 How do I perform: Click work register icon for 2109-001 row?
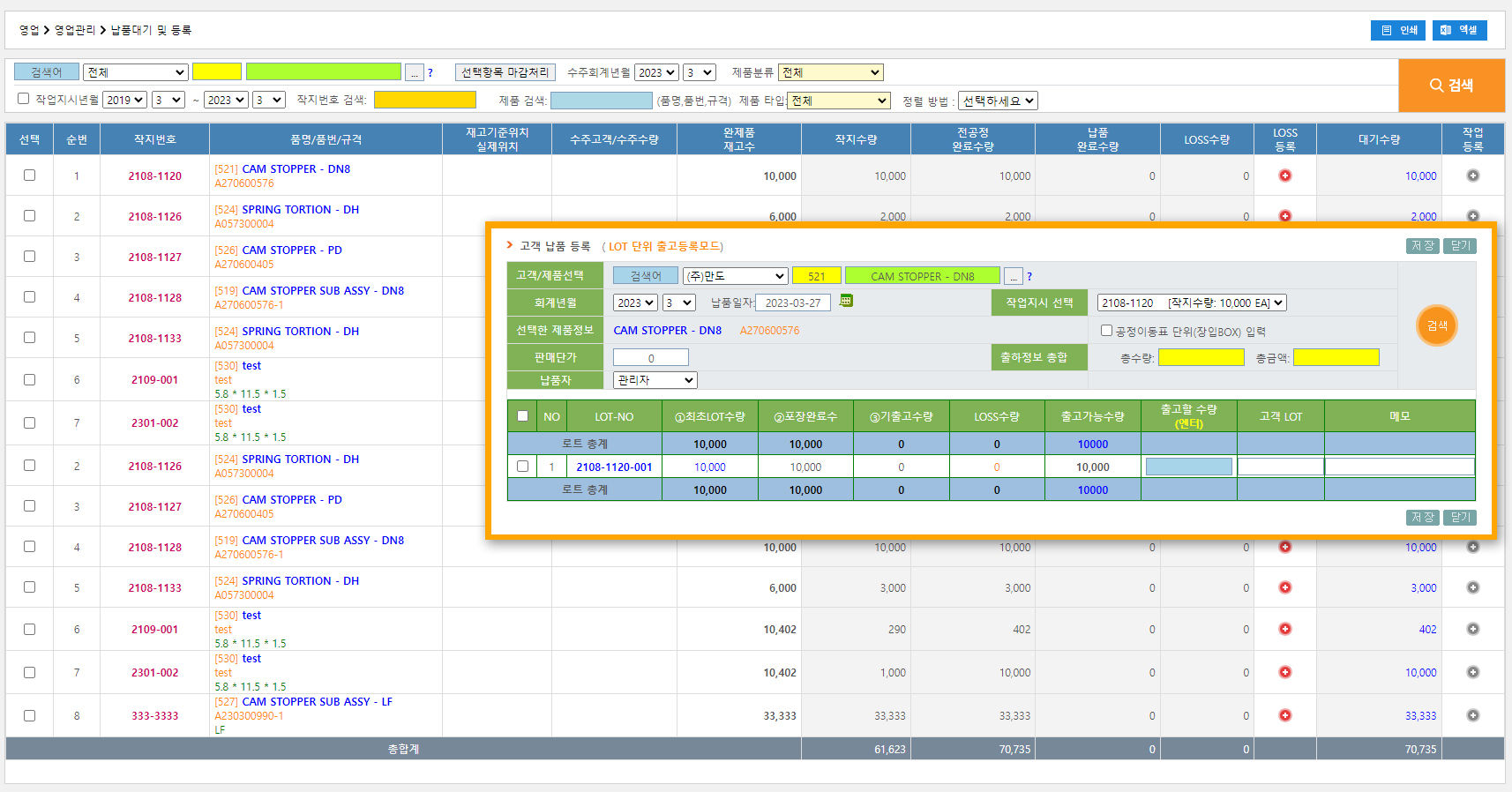pos(1472,629)
